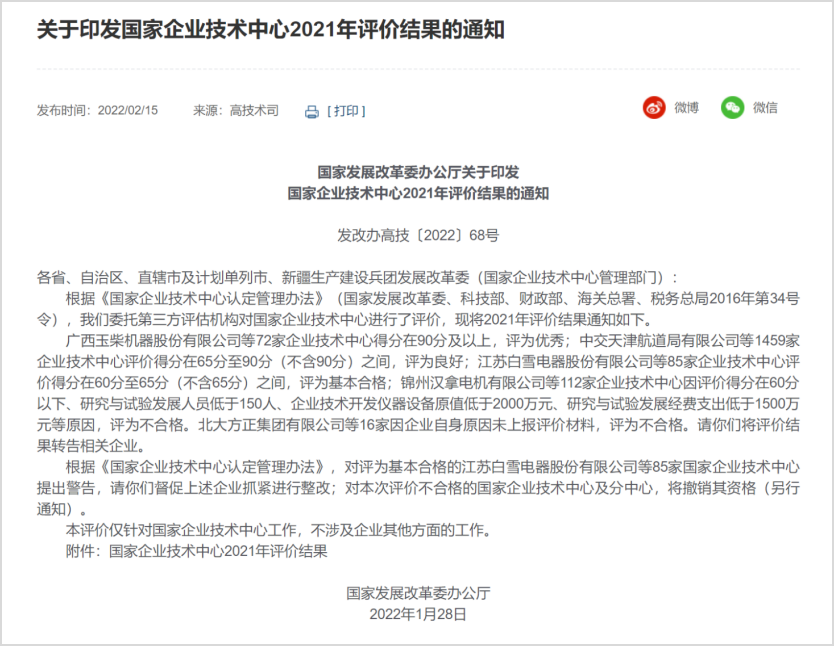834x648 pixels.
Task: Open the attachment 国家企业技术中心2021年评价结果
Action: pyautogui.click(x=218, y=550)
